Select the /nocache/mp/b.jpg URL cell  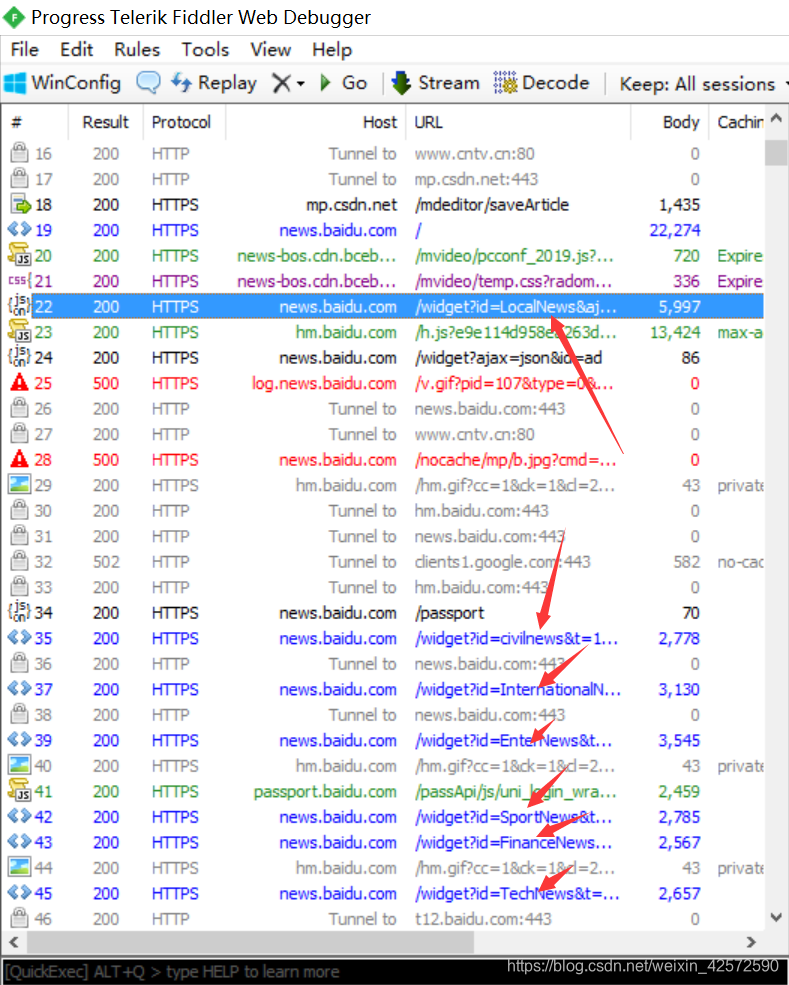pos(516,460)
